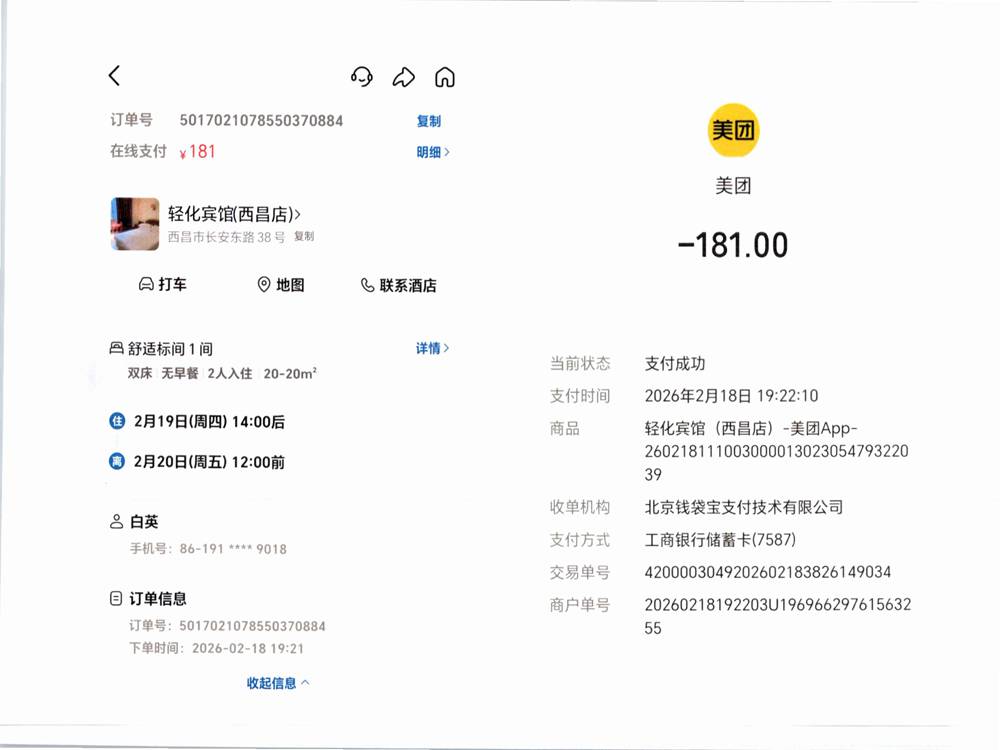Viewport: 1000px width, 750px height.
Task: Select the 地图 option
Action: (290, 285)
